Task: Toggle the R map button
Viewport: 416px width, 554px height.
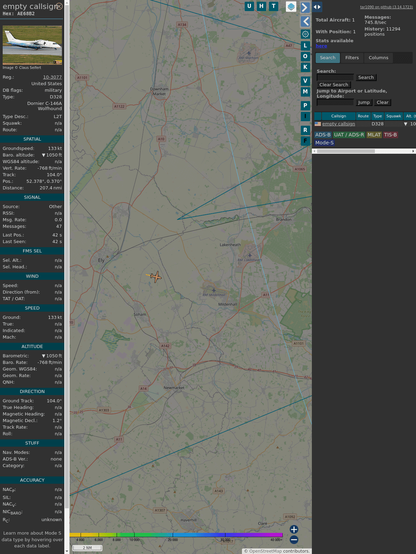Action: [x=305, y=130]
